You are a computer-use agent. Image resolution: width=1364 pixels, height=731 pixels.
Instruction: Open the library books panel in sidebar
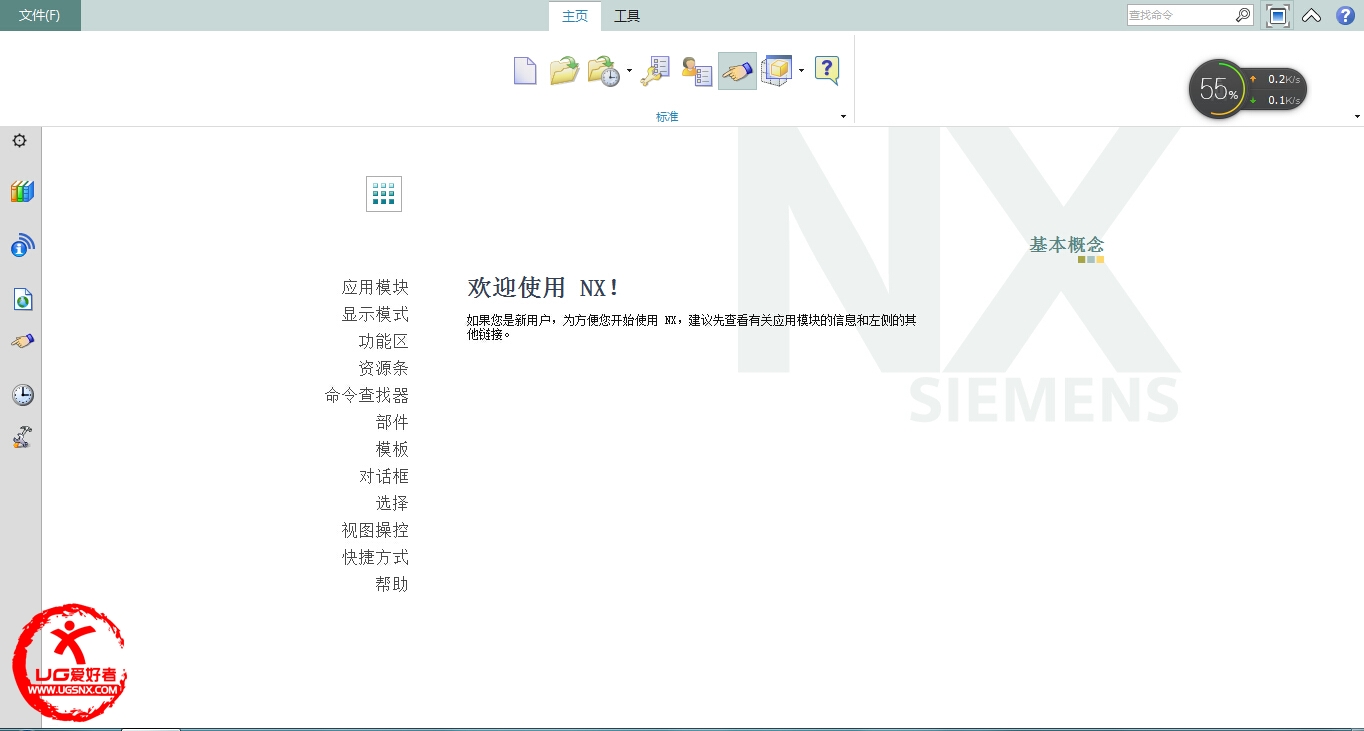22,191
